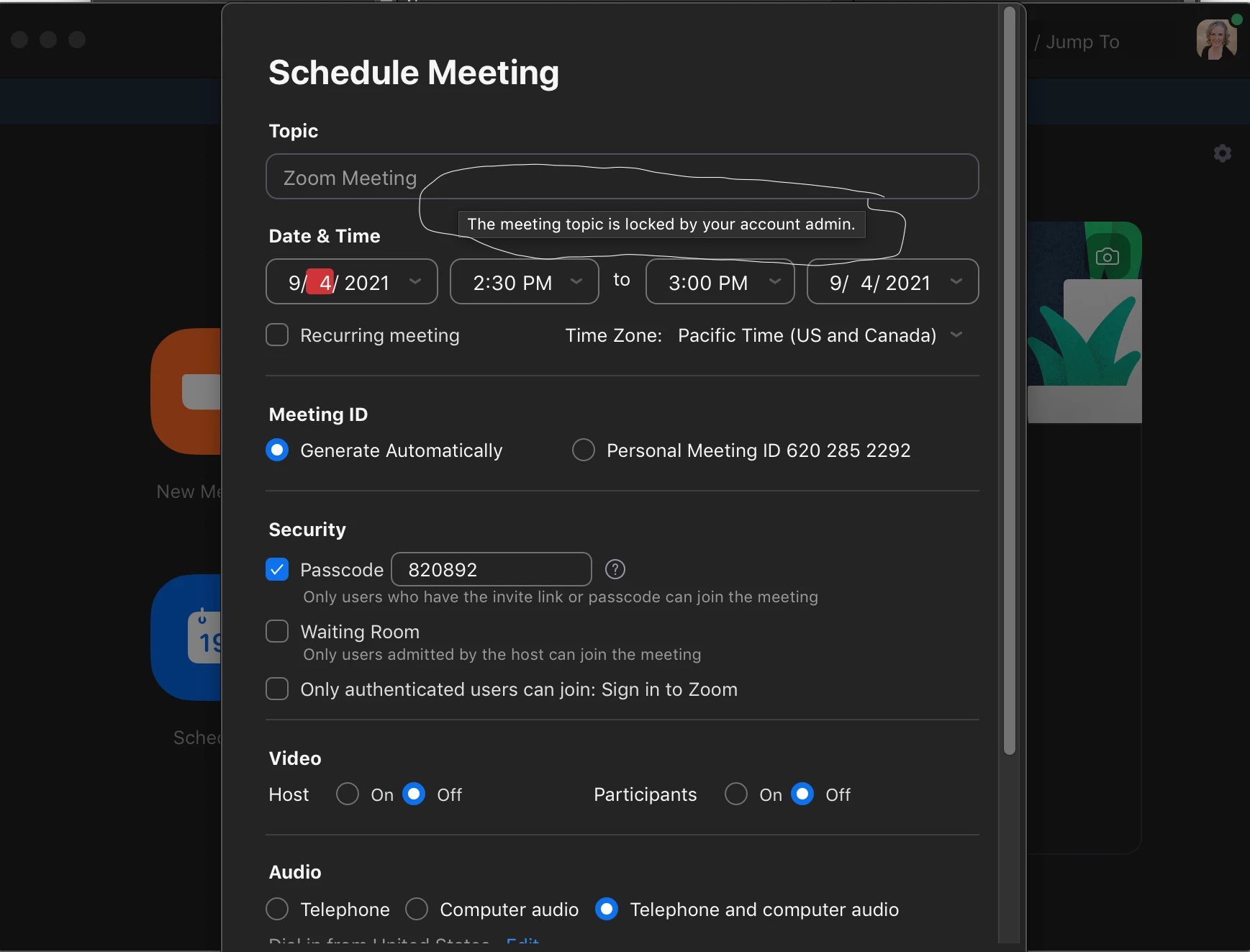Select Generate Automatically meeting ID
Viewport: 1250px width, 952px height.
pos(277,450)
